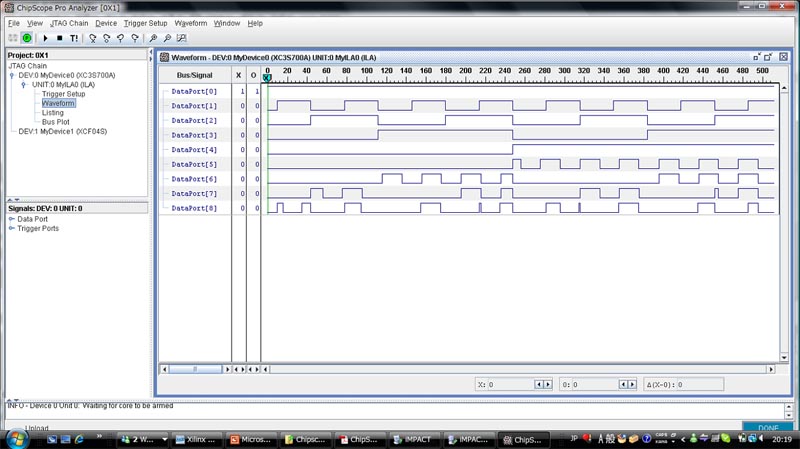Collapse the UNIT:0 MyILA0 tree node

(23, 85)
